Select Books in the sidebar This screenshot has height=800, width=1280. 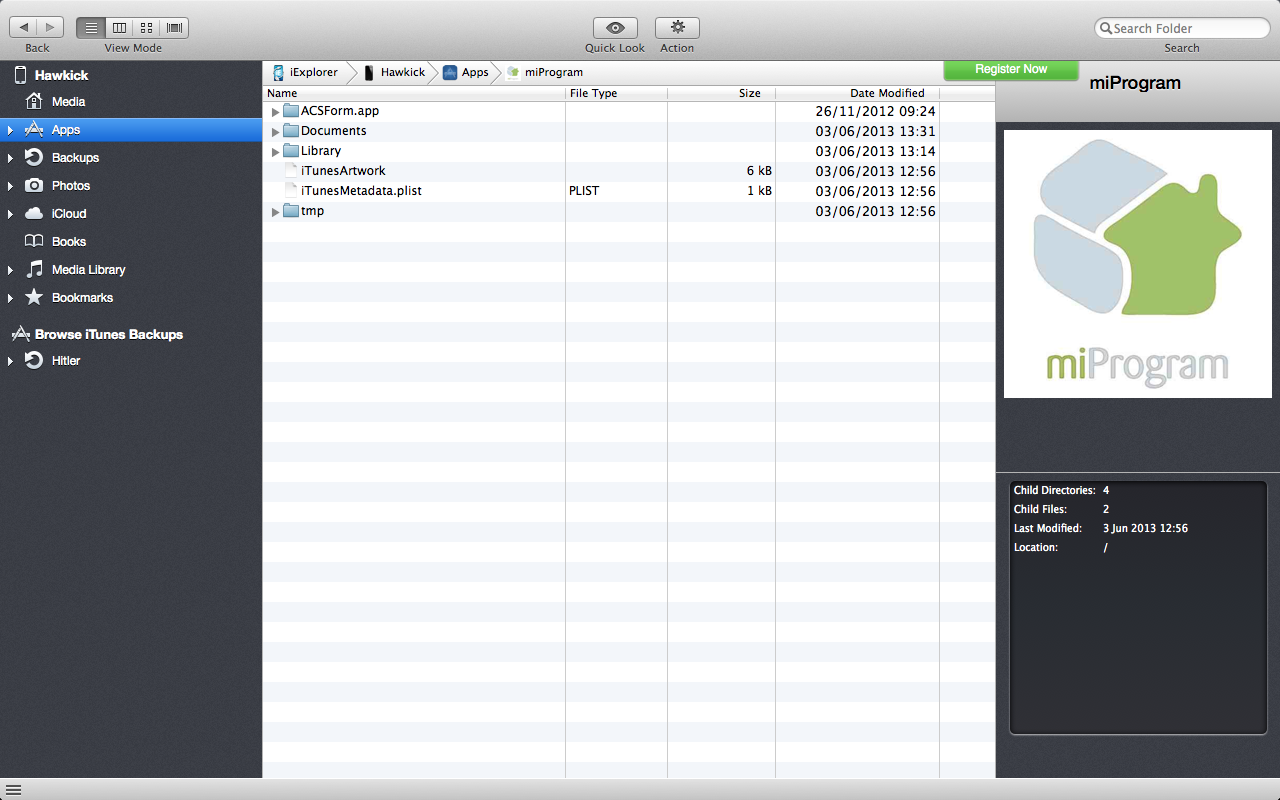click(x=69, y=242)
